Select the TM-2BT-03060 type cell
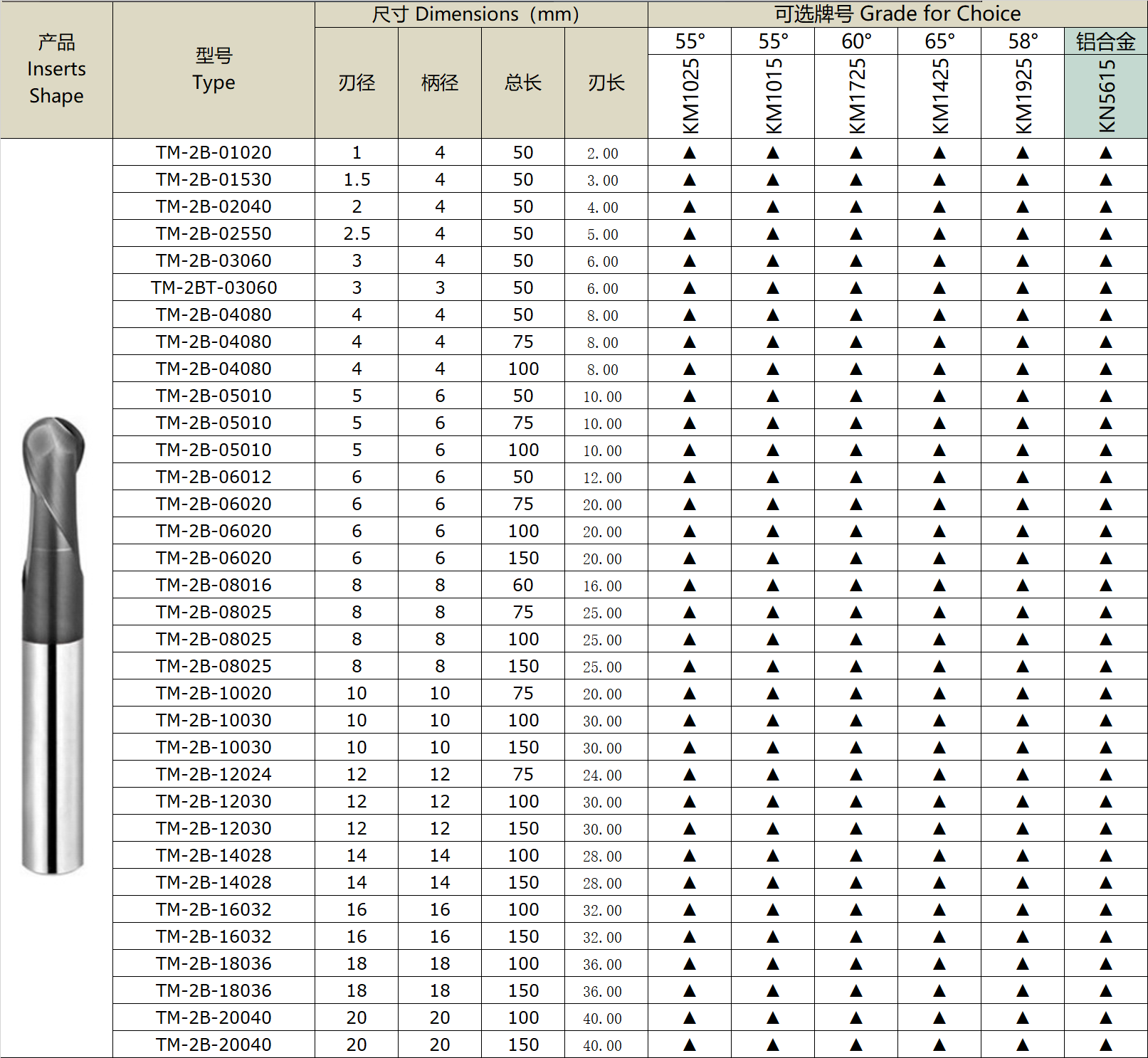Screen dimensions: 1148x1058 [214, 287]
